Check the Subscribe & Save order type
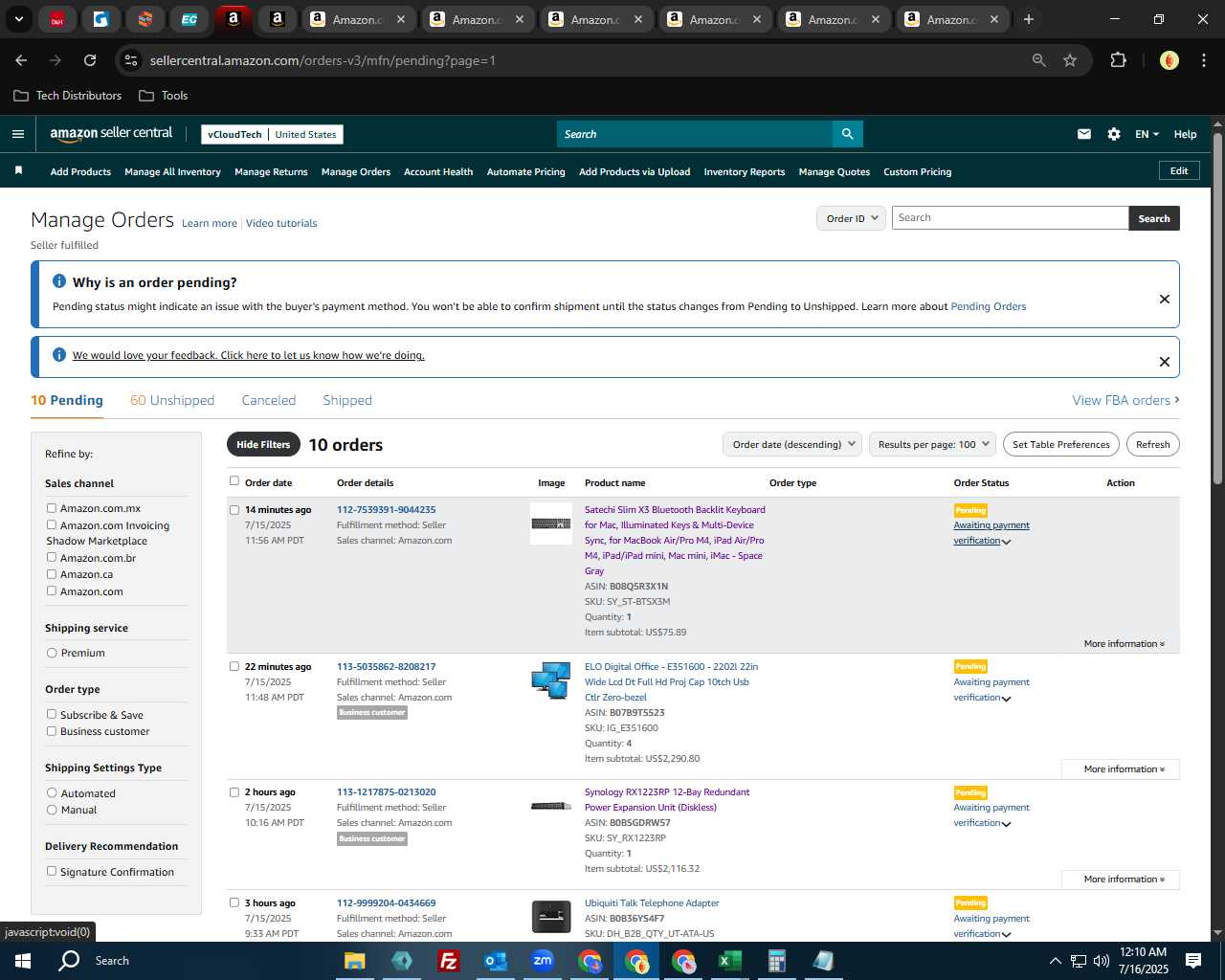Image resolution: width=1225 pixels, height=980 pixels. click(x=52, y=714)
